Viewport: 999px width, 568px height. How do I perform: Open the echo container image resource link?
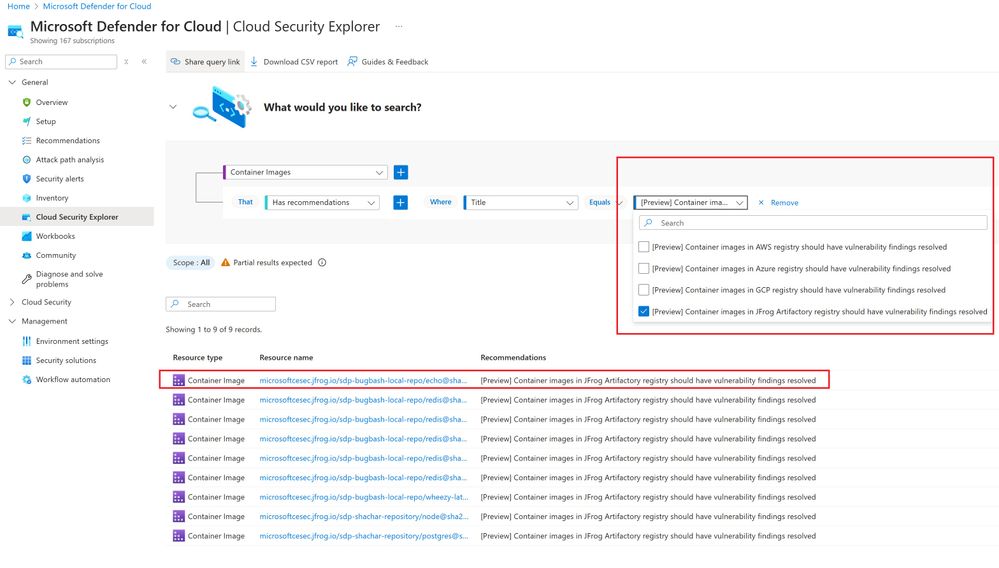pos(363,380)
